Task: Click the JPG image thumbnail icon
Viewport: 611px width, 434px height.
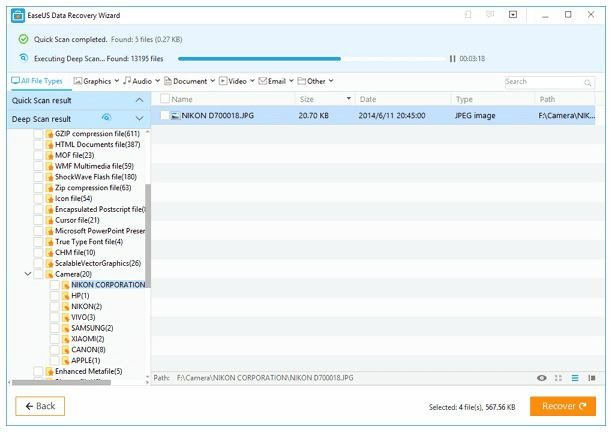Action: pyautogui.click(x=175, y=116)
